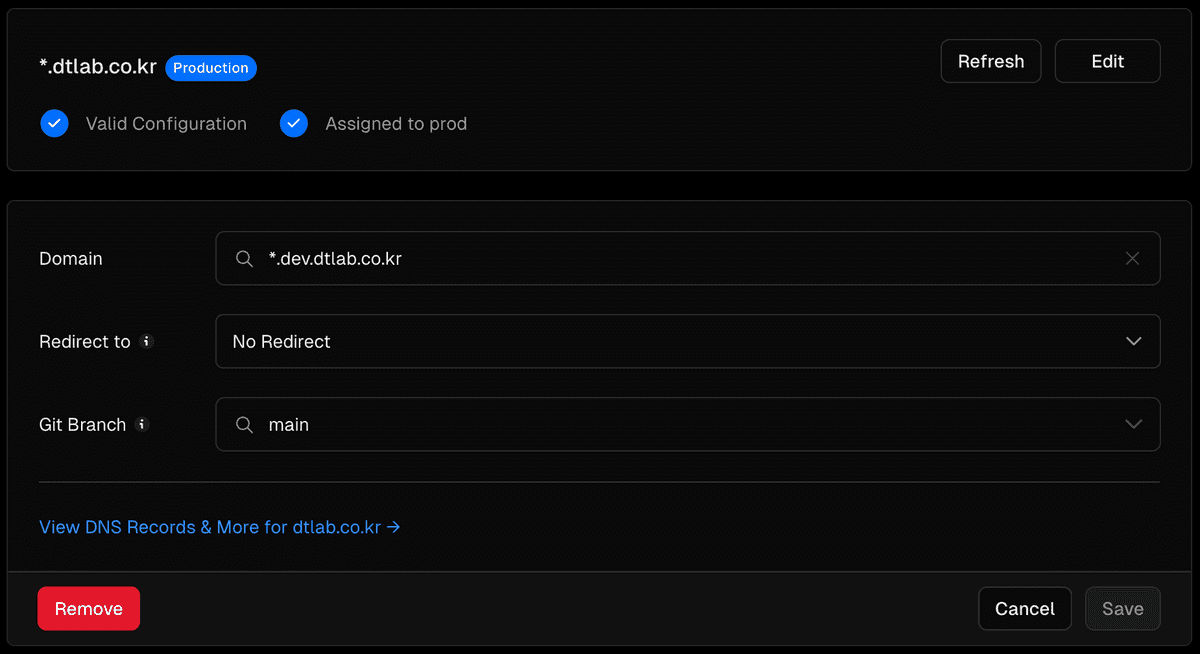Click the Edit button

pyautogui.click(x=1108, y=61)
